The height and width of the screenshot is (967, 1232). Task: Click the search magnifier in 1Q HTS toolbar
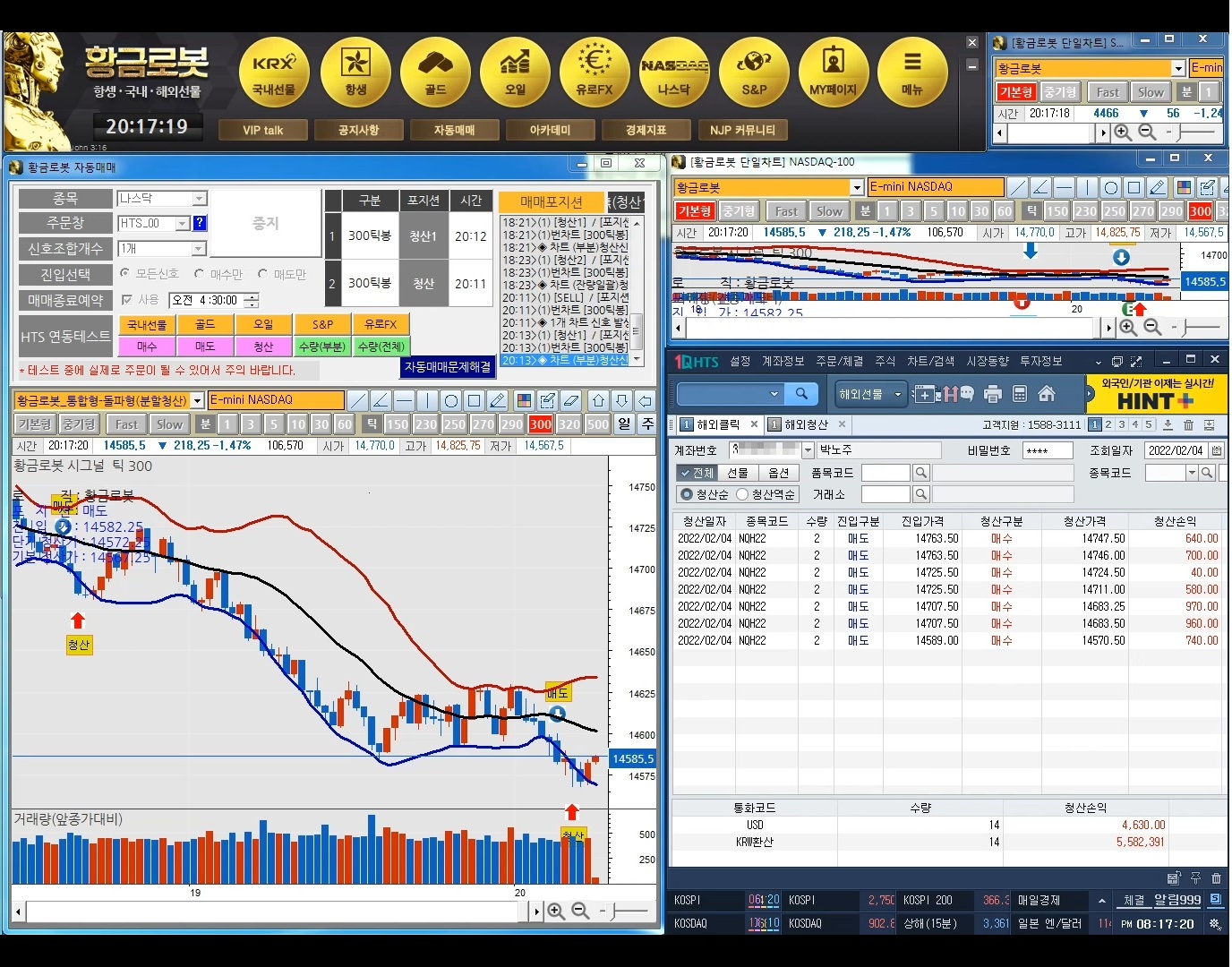tap(801, 394)
